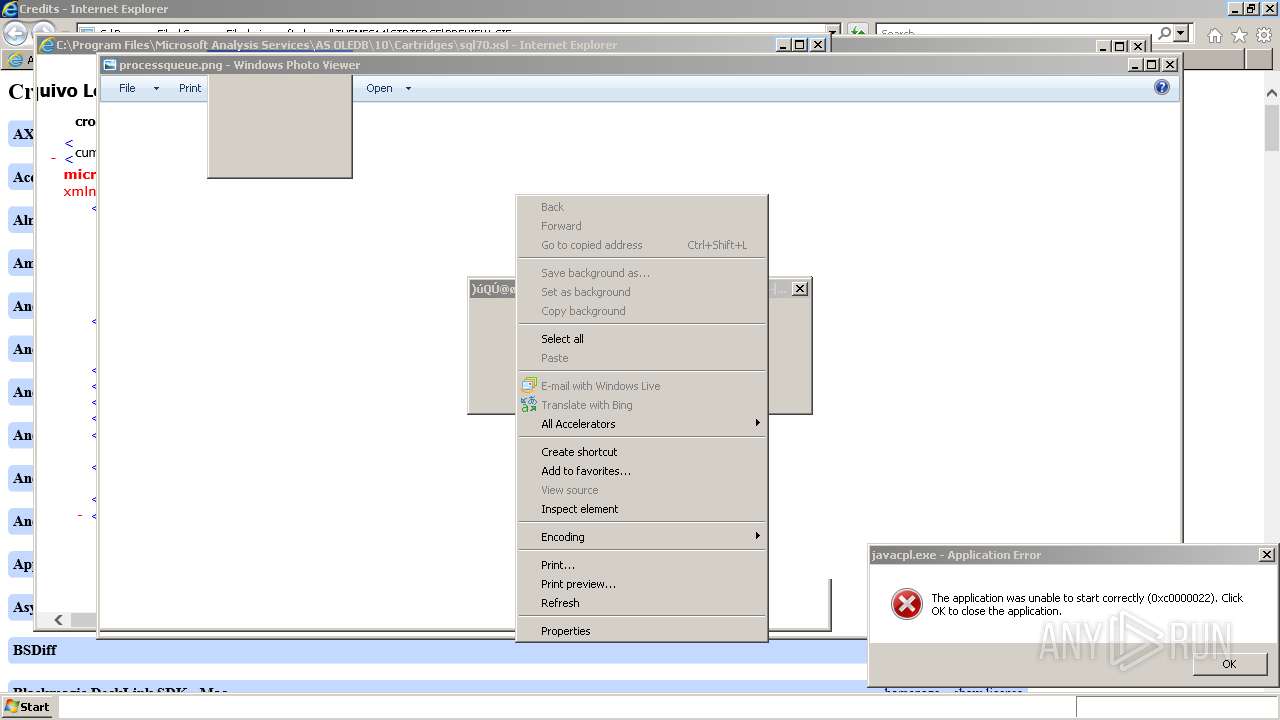Collapse the lower XML node minus sign

[80, 515]
